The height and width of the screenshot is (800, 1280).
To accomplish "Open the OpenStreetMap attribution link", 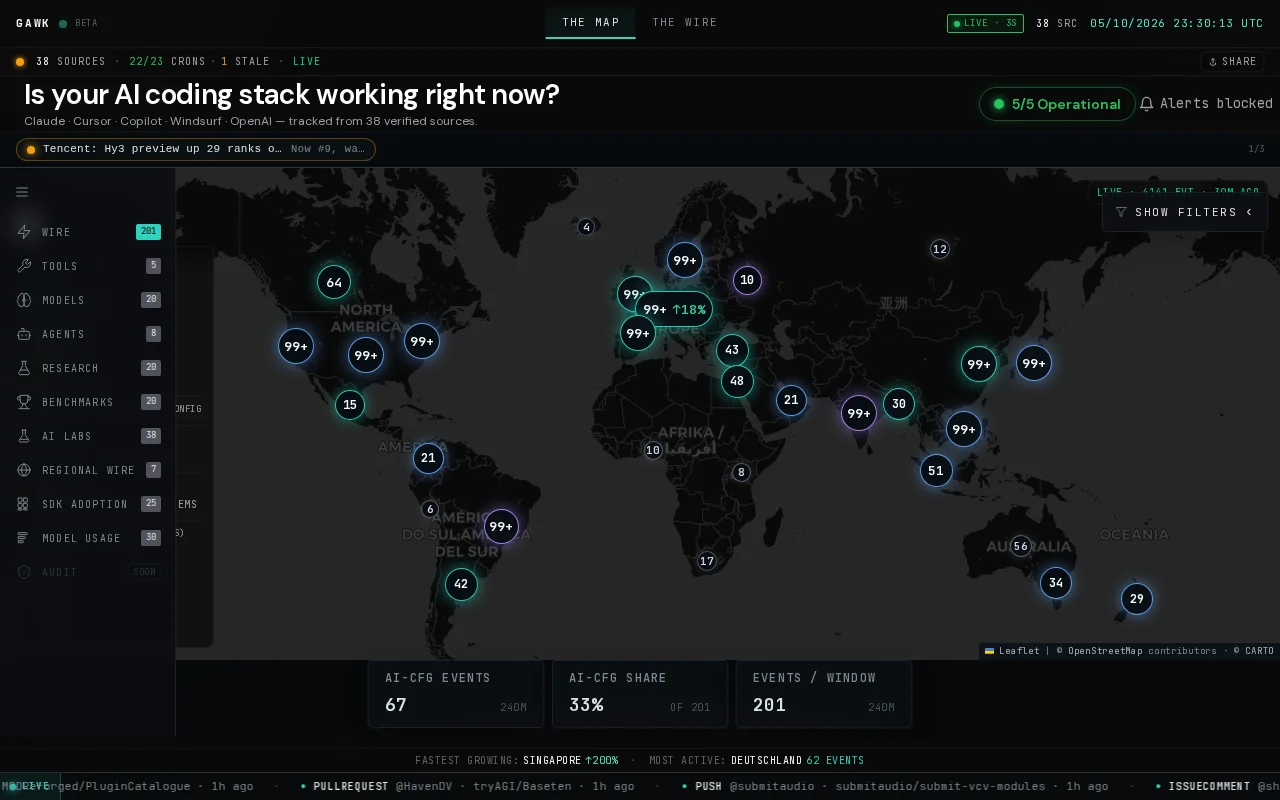I will point(1104,651).
